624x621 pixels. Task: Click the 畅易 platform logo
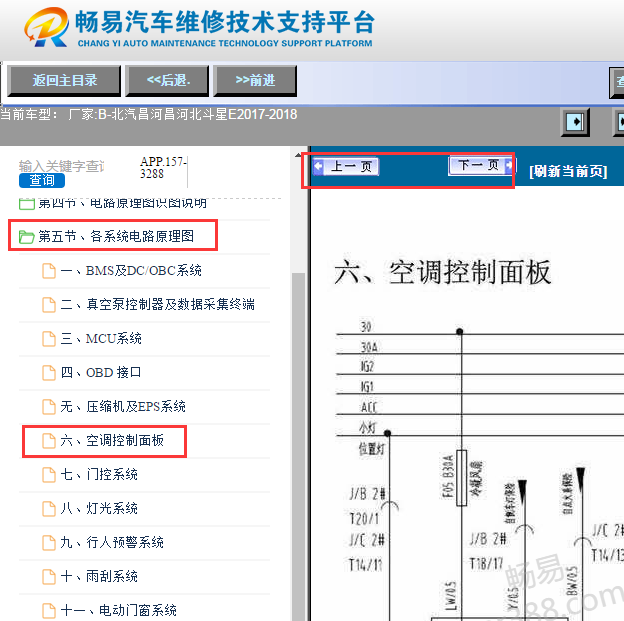[46, 27]
